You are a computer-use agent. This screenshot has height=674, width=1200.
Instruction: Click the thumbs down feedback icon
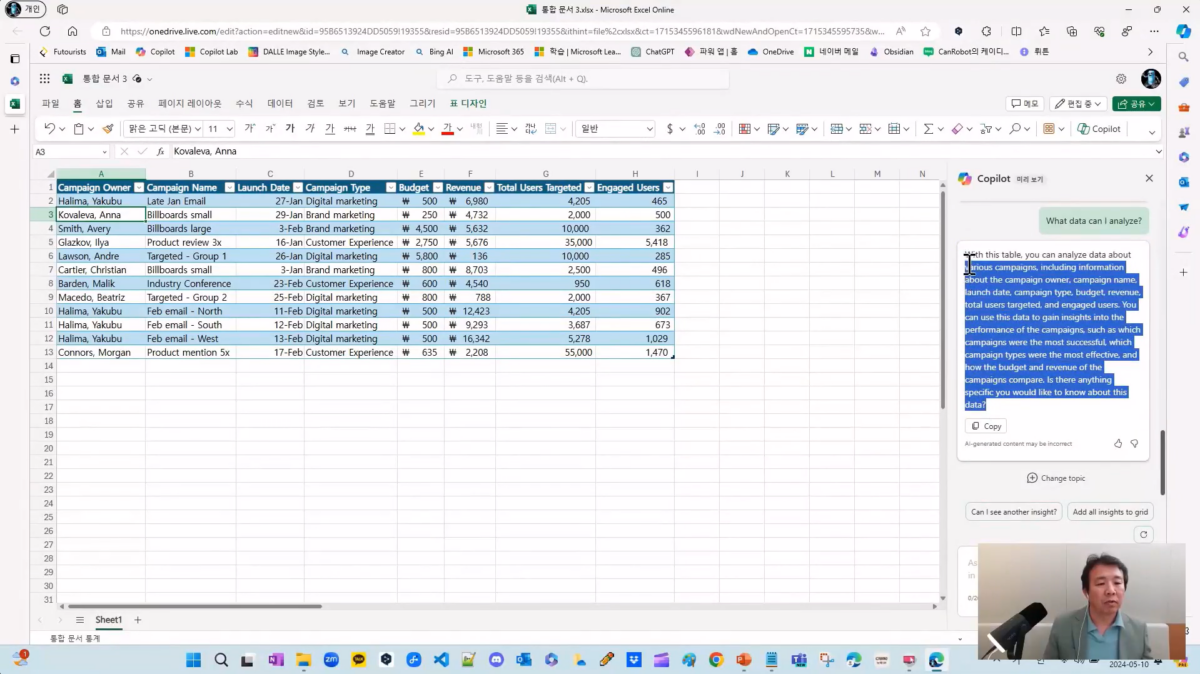click(x=1134, y=443)
